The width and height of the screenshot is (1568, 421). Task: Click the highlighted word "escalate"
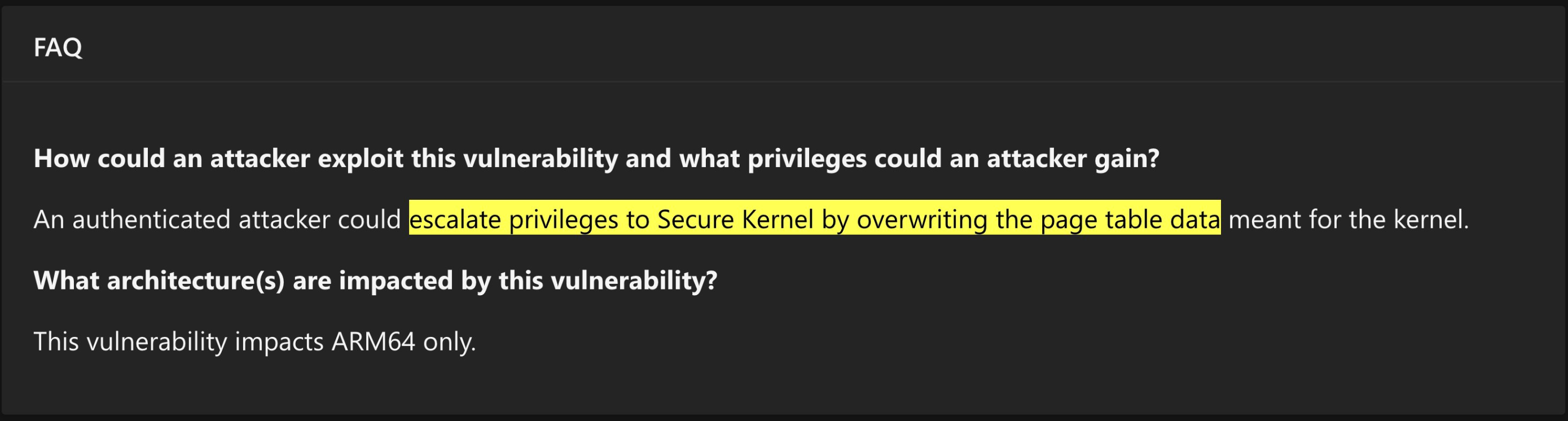coord(455,218)
